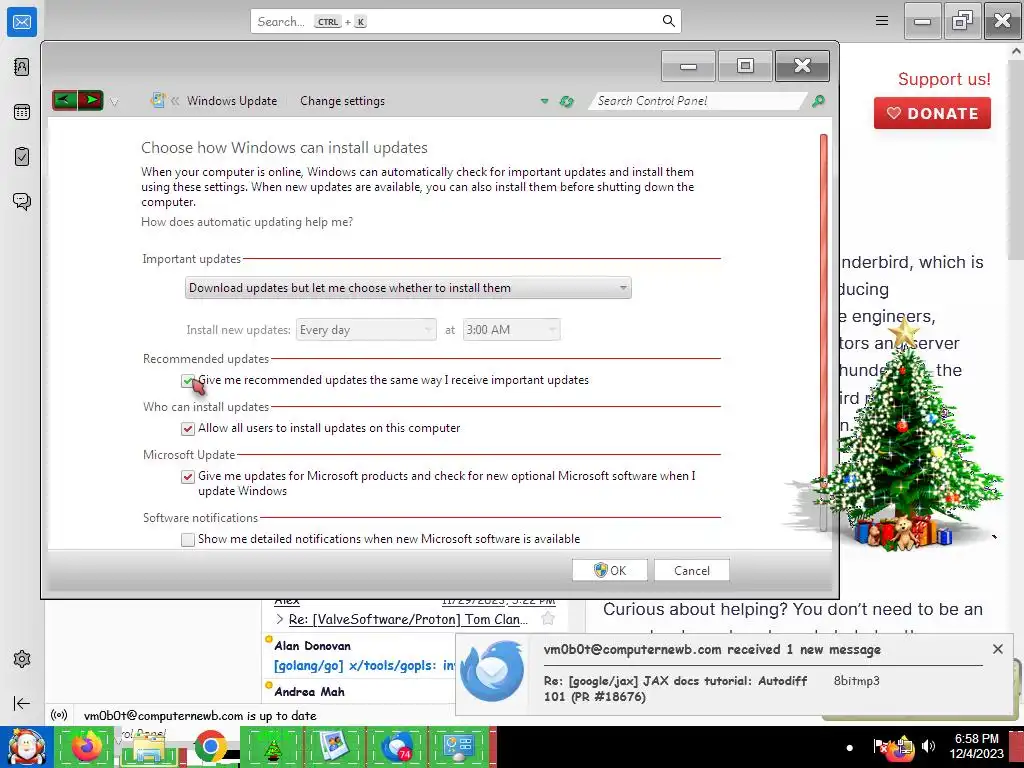The width and height of the screenshot is (1024, 768).
Task: Expand breadcrumb chevrons before Windows Update
Action: [174, 101]
